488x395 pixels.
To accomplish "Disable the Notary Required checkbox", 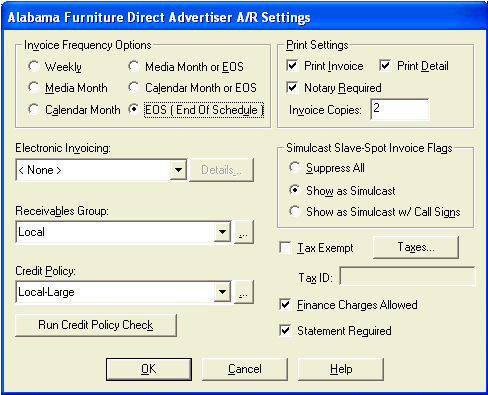I will click(x=292, y=88).
